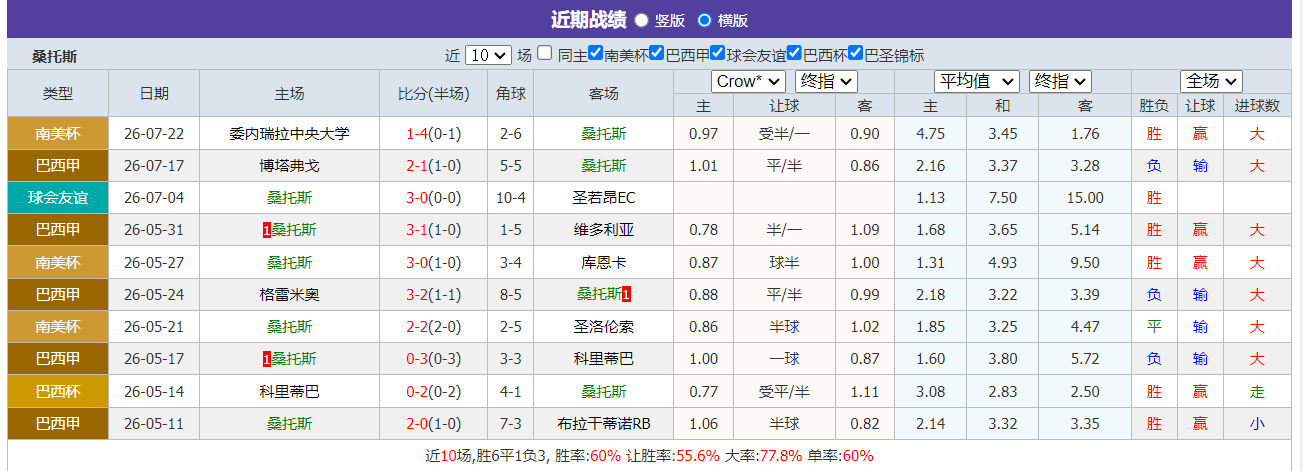Click red card badge beside 桑托斯 in 26-05-24 row

(x=626, y=295)
